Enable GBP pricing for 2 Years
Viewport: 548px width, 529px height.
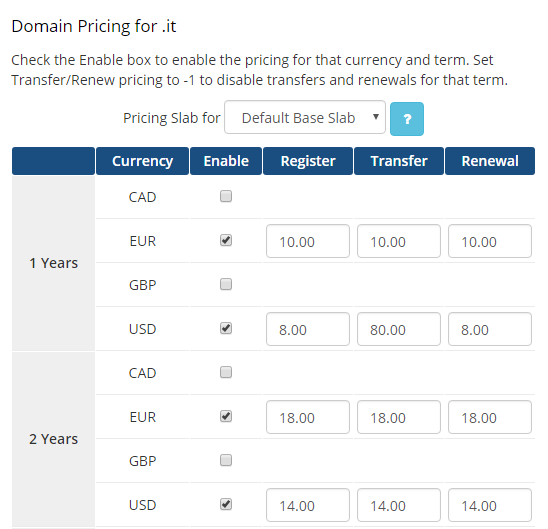(226, 460)
